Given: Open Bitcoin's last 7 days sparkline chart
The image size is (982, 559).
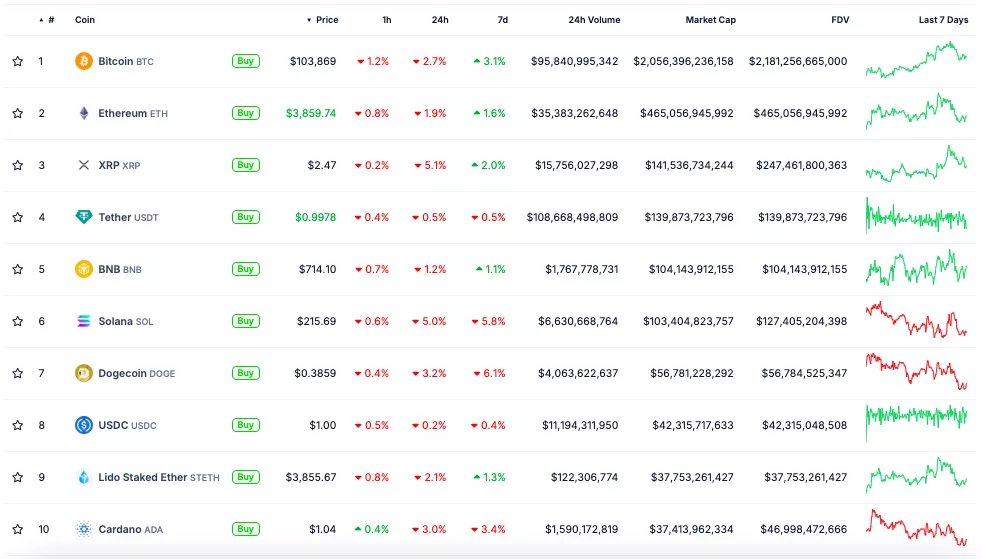Looking at the screenshot, I should pyautogui.click(x=916, y=60).
